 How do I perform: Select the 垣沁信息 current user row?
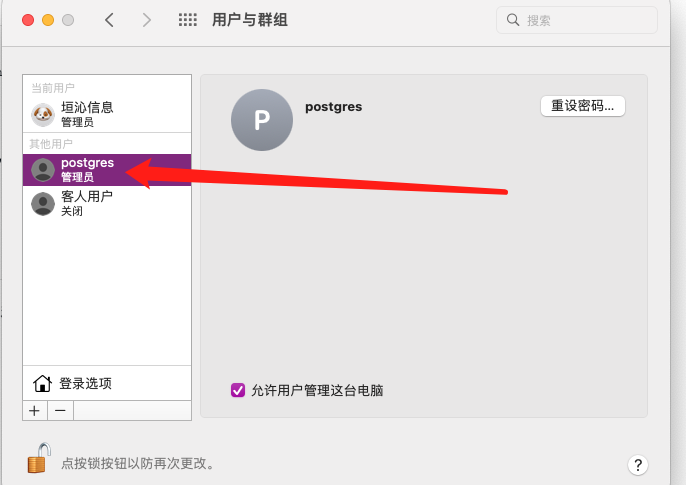click(107, 114)
